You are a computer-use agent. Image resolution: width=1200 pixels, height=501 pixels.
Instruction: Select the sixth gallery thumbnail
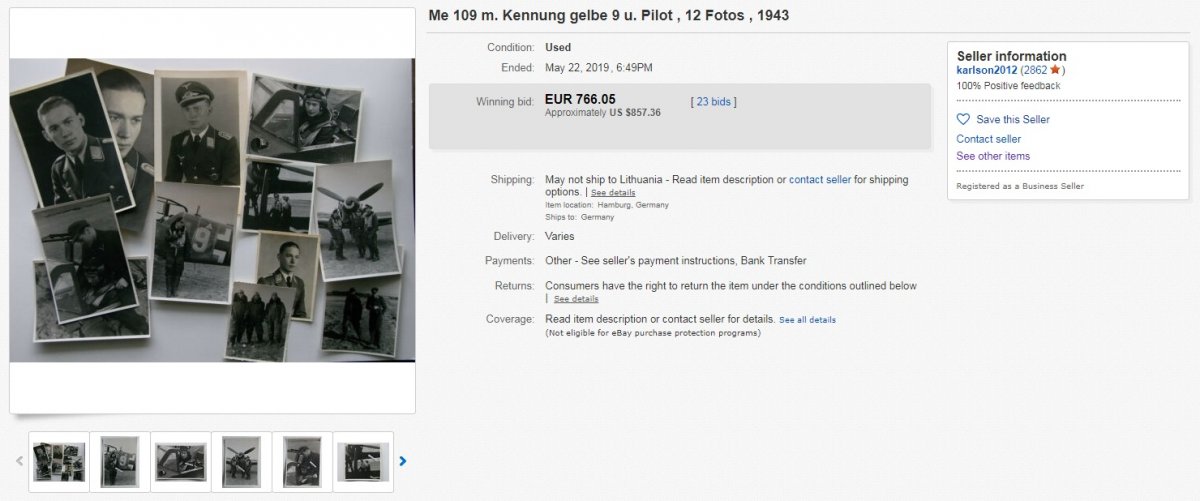[363, 461]
